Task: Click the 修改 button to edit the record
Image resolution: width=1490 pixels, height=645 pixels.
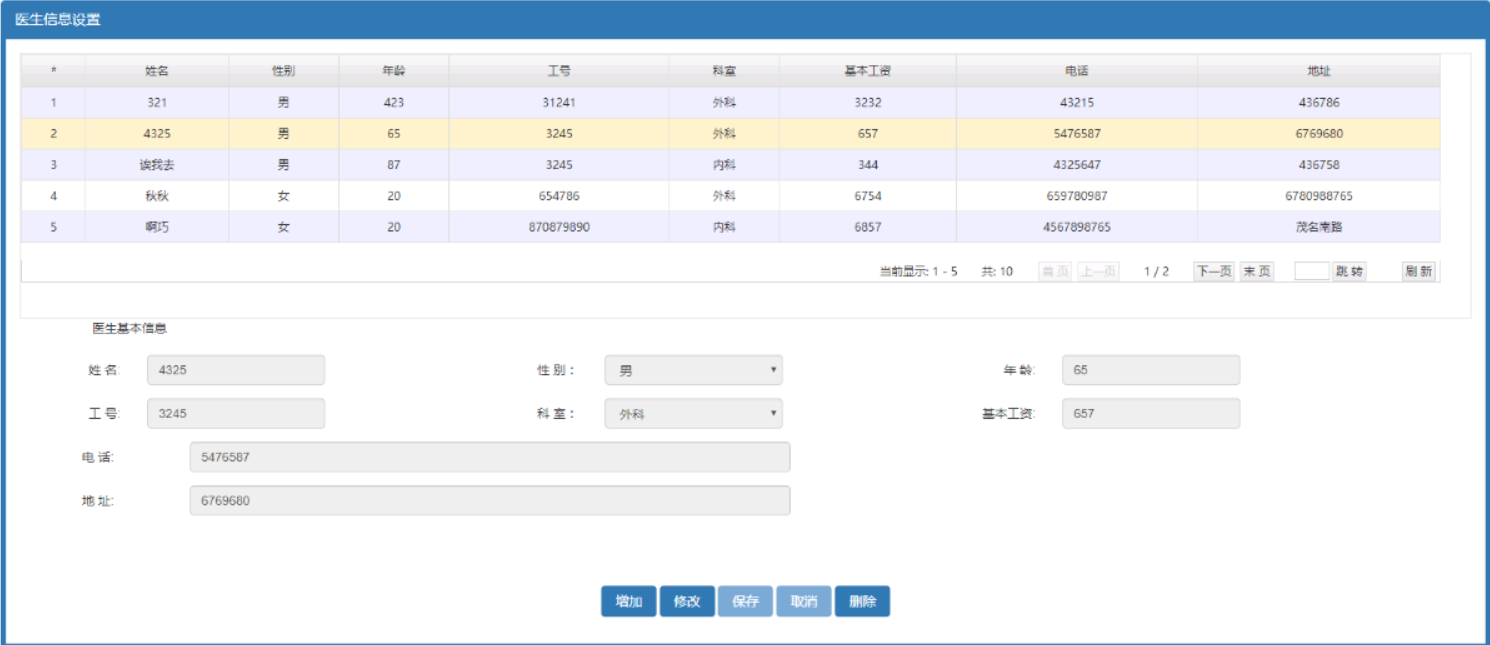Action: pos(687,600)
